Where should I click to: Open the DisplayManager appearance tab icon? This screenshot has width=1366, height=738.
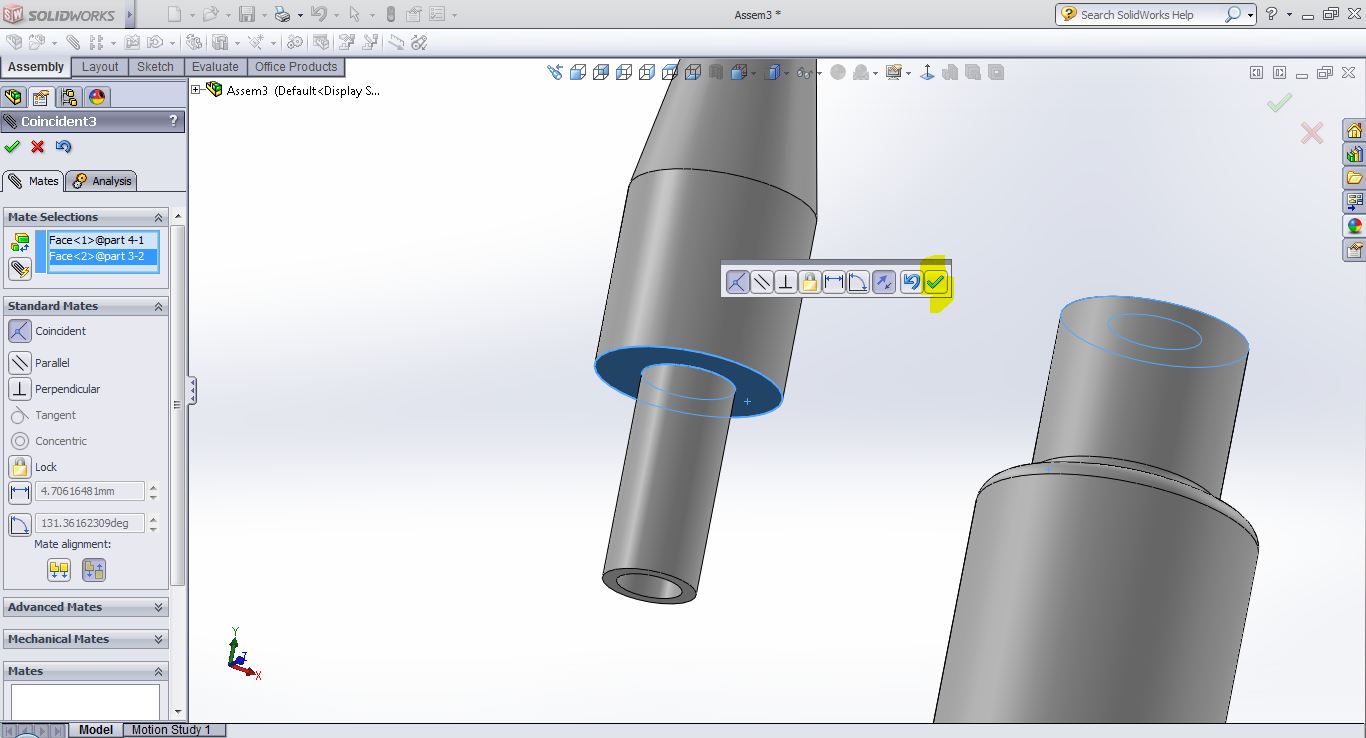pyautogui.click(x=97, y=97)
